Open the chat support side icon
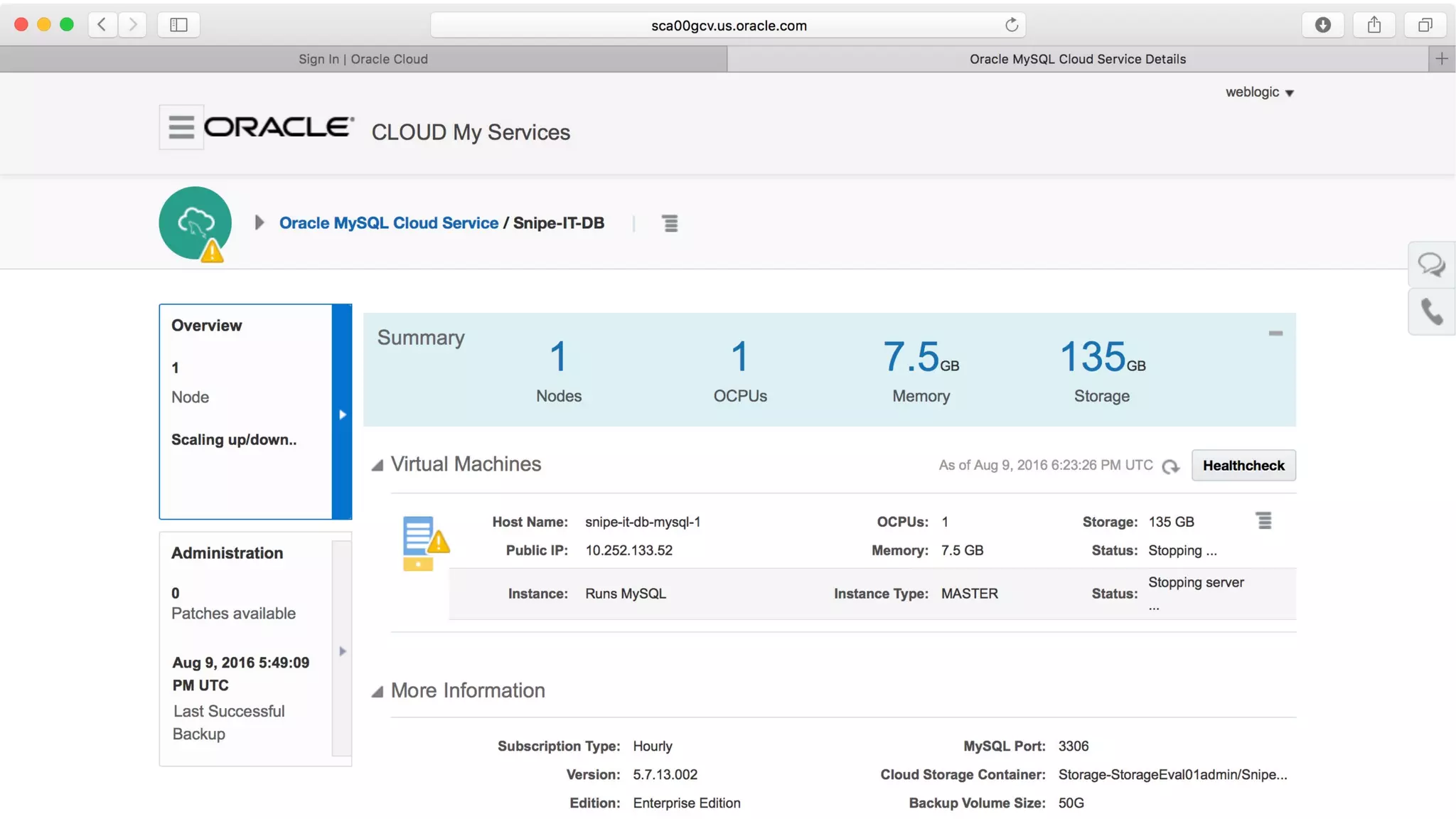Viewport: 1456px width, 819px height. (x=1430, y=265)
